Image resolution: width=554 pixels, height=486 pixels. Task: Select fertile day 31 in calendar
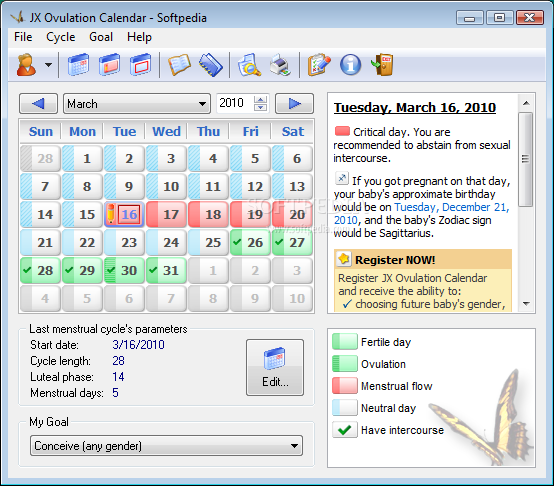(166, 271)
